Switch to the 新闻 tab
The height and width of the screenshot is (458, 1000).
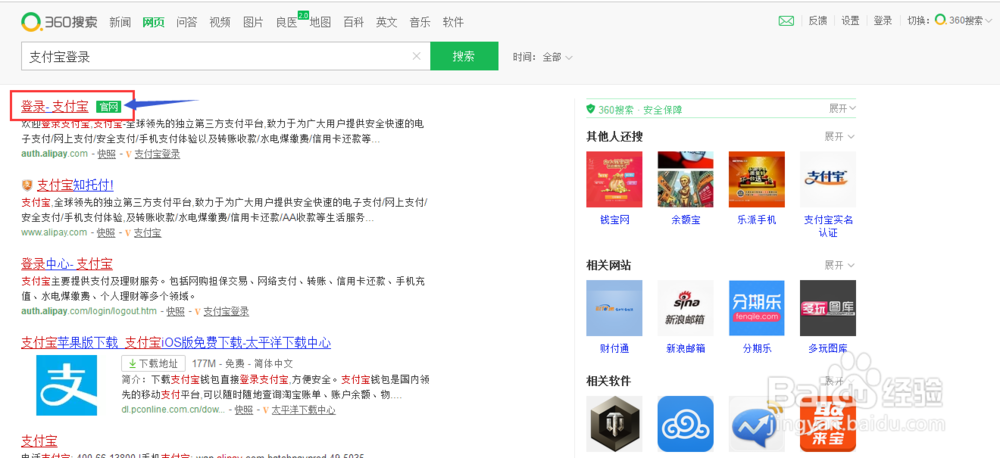(x=120, y=22)
